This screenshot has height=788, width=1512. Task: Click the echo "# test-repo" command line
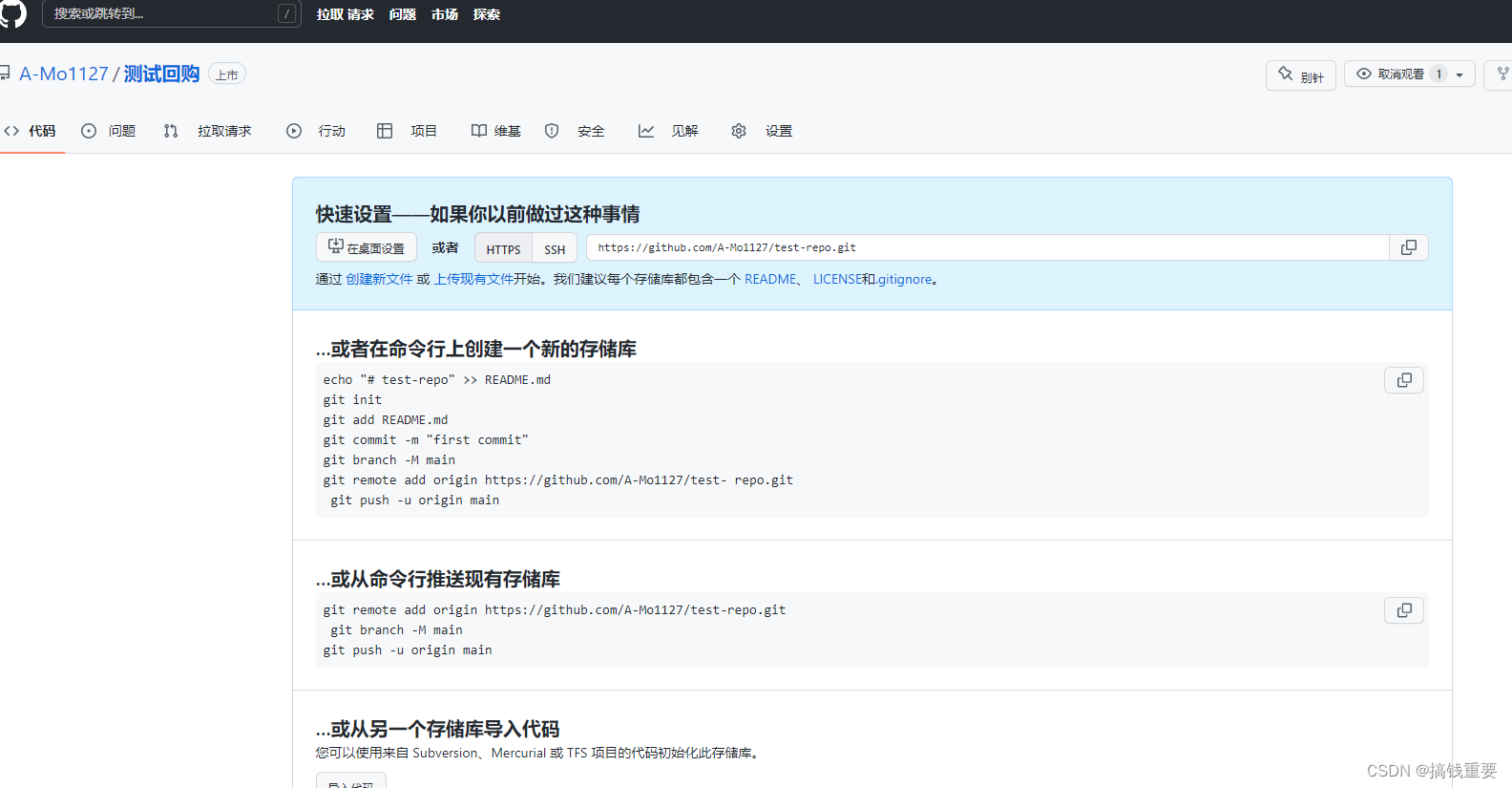436,379
